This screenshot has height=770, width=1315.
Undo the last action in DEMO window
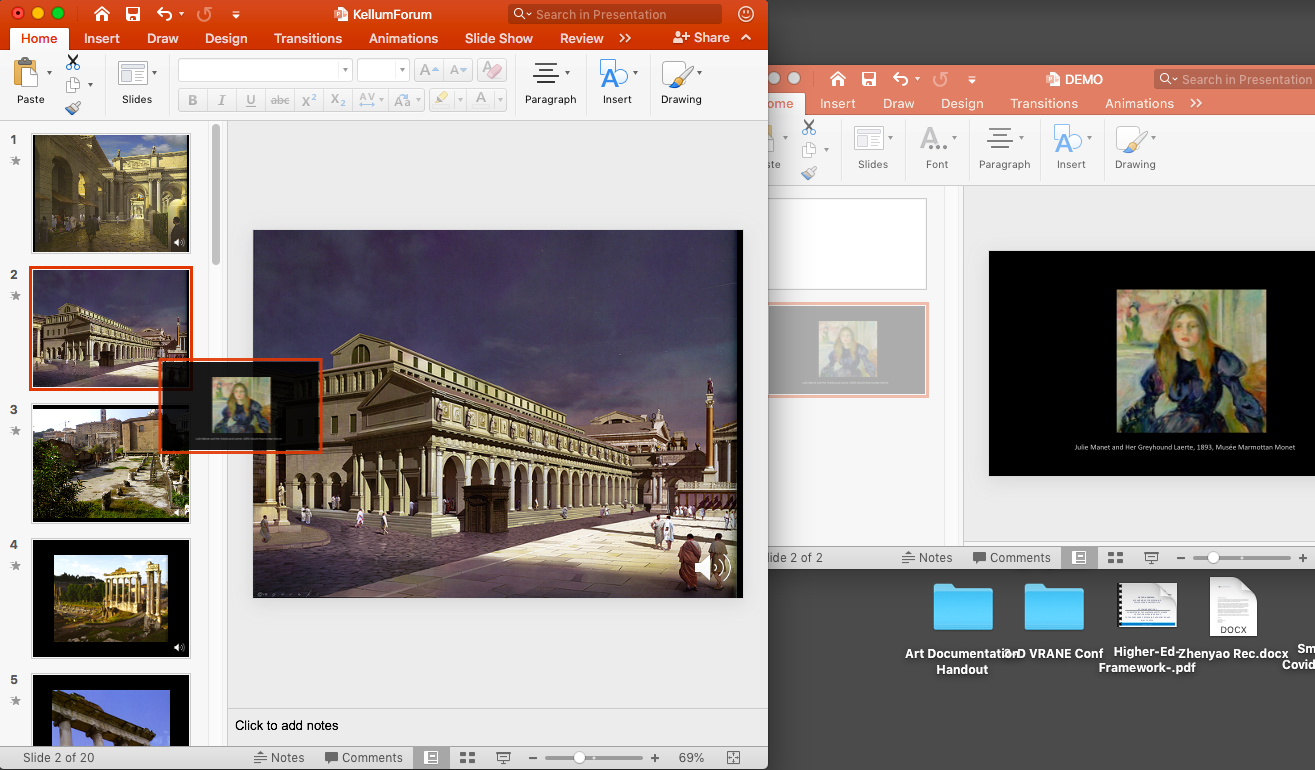(x=900, y=79)
